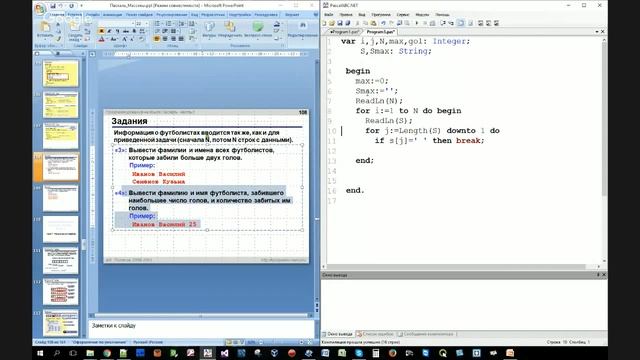This screenshot has height=360, width=640.
Task: Open the PowerPoint help icon
Action: click(x=316, y=15)
